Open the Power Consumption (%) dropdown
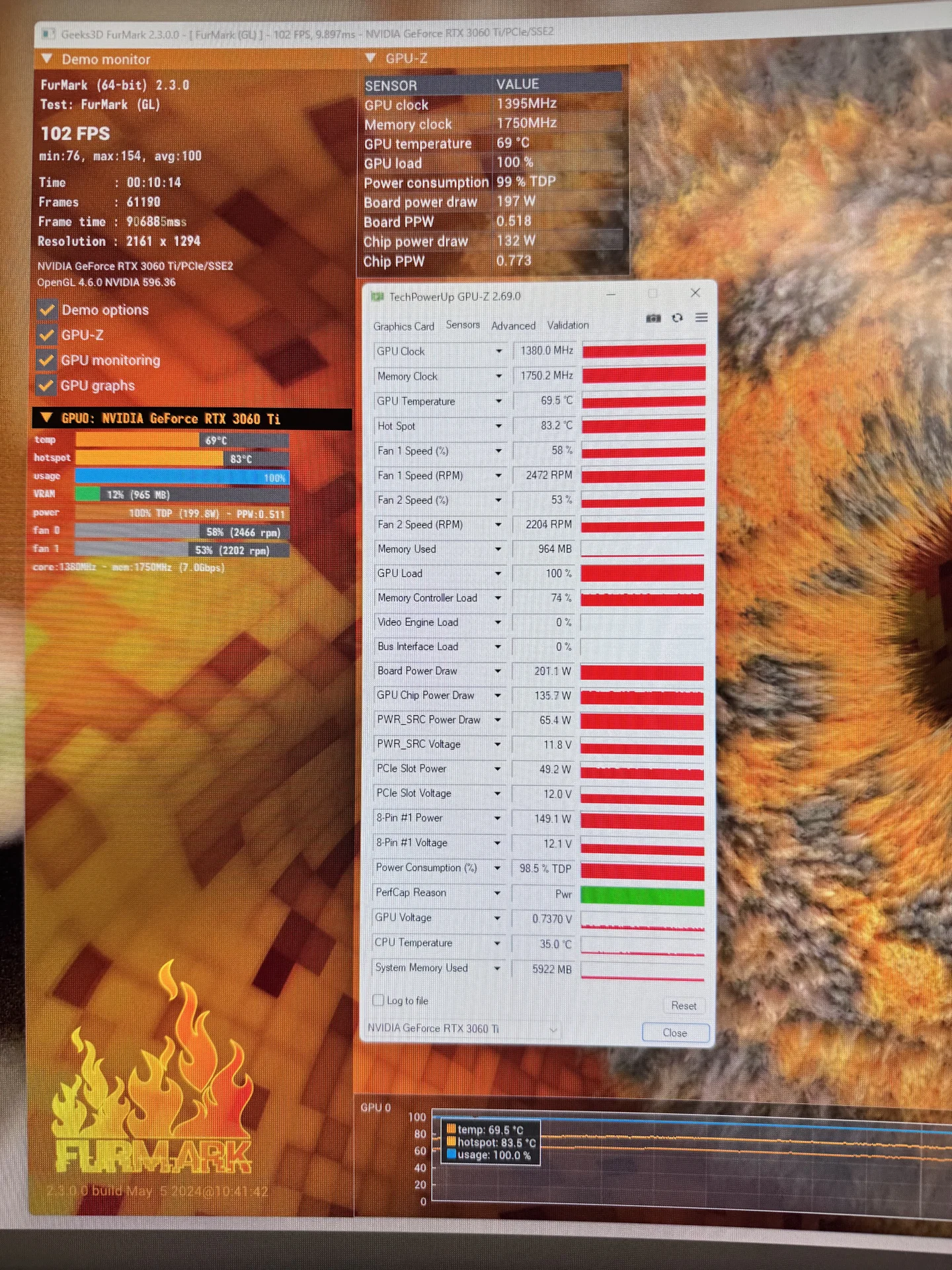Viewport: 952px width, 1270px height. 497,868
